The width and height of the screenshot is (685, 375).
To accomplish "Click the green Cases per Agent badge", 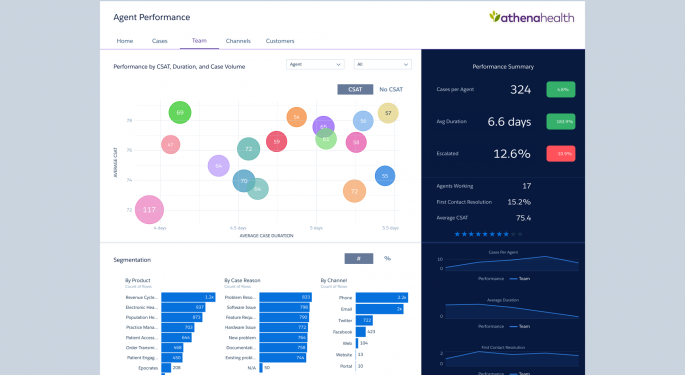I will click(561, 90).
